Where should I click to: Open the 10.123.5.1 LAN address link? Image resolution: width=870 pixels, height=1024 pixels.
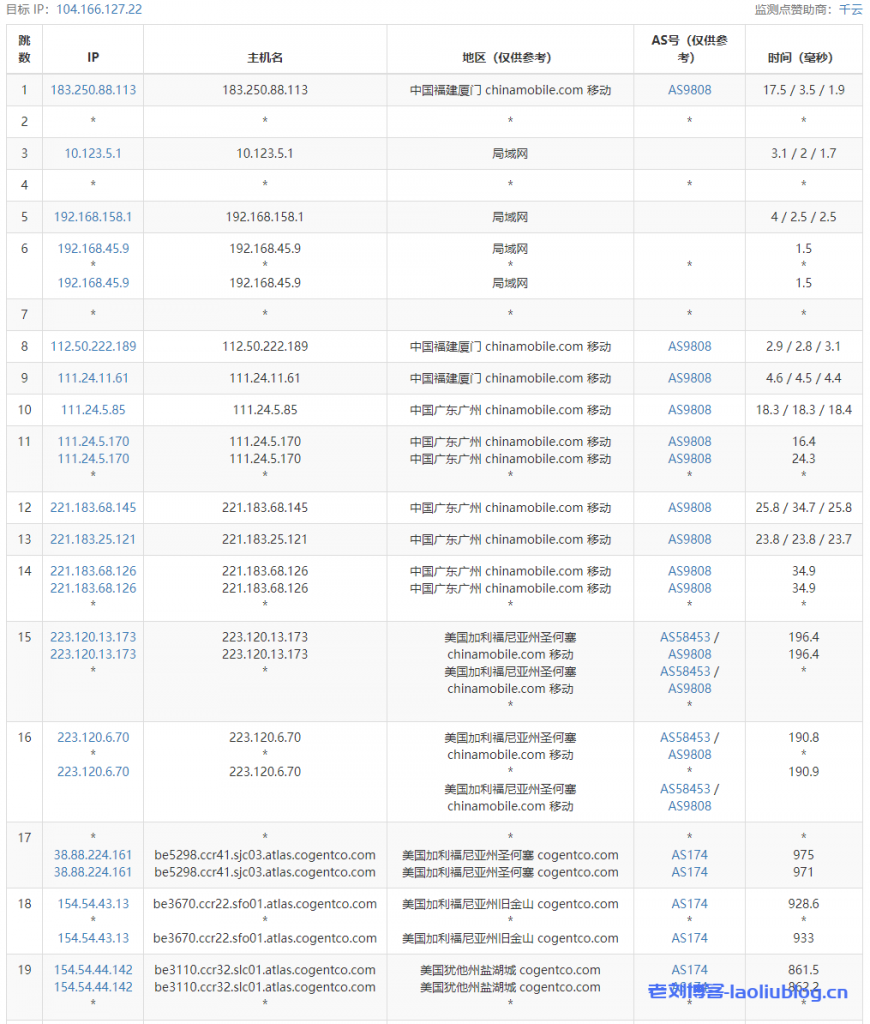[93, 153]
